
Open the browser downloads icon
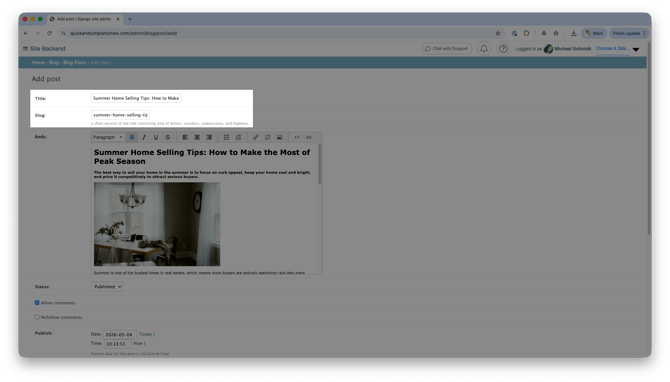573,33
